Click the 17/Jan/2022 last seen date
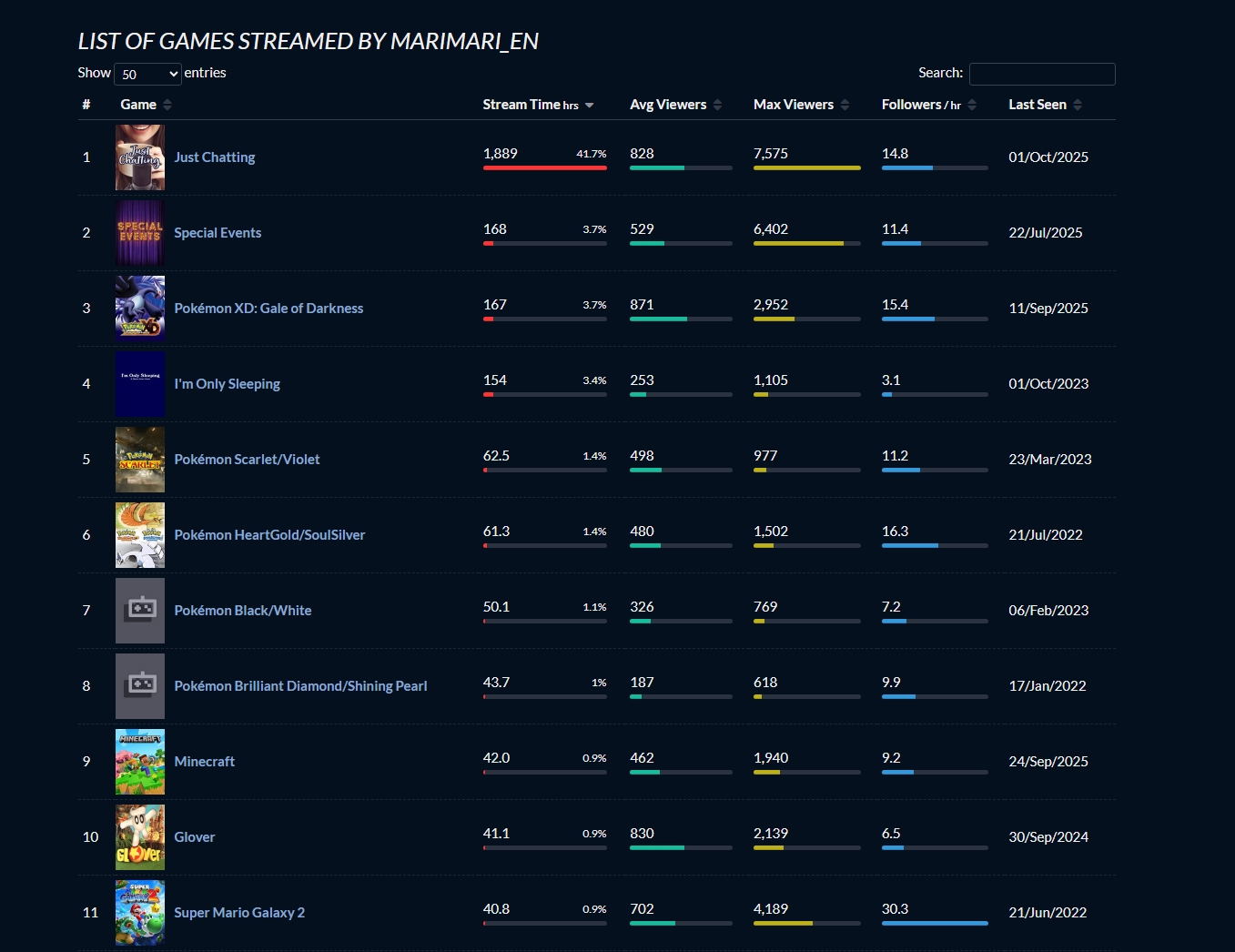The image size is (1235, 952). [1048, 686]
